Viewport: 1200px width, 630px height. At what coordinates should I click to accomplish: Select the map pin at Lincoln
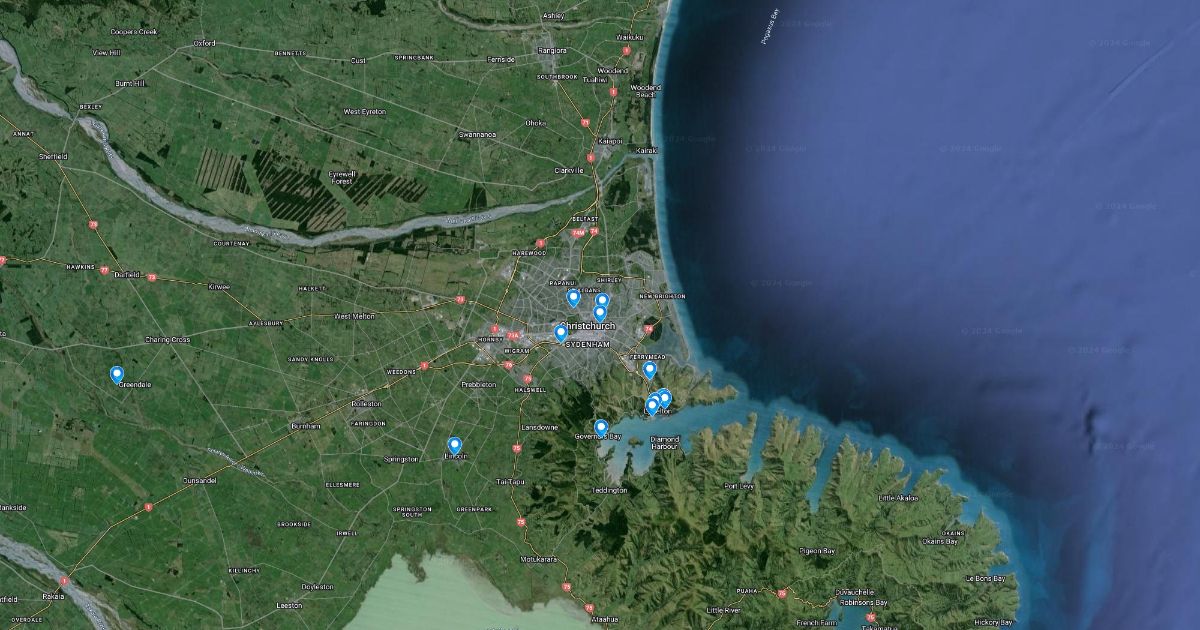(455, 445)
